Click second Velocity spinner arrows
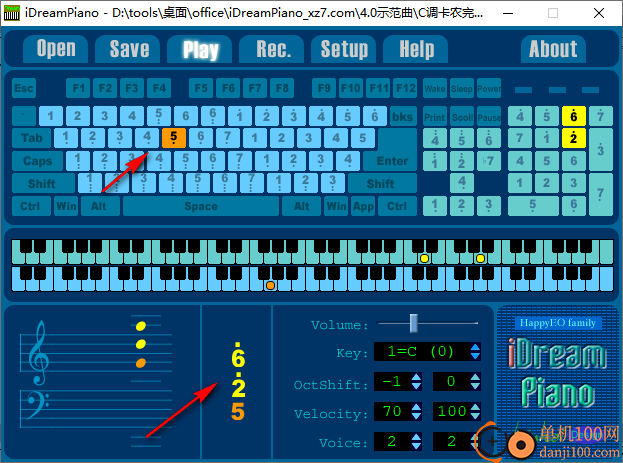The width and height of the screenshot is (623, 463). (475, 411)
